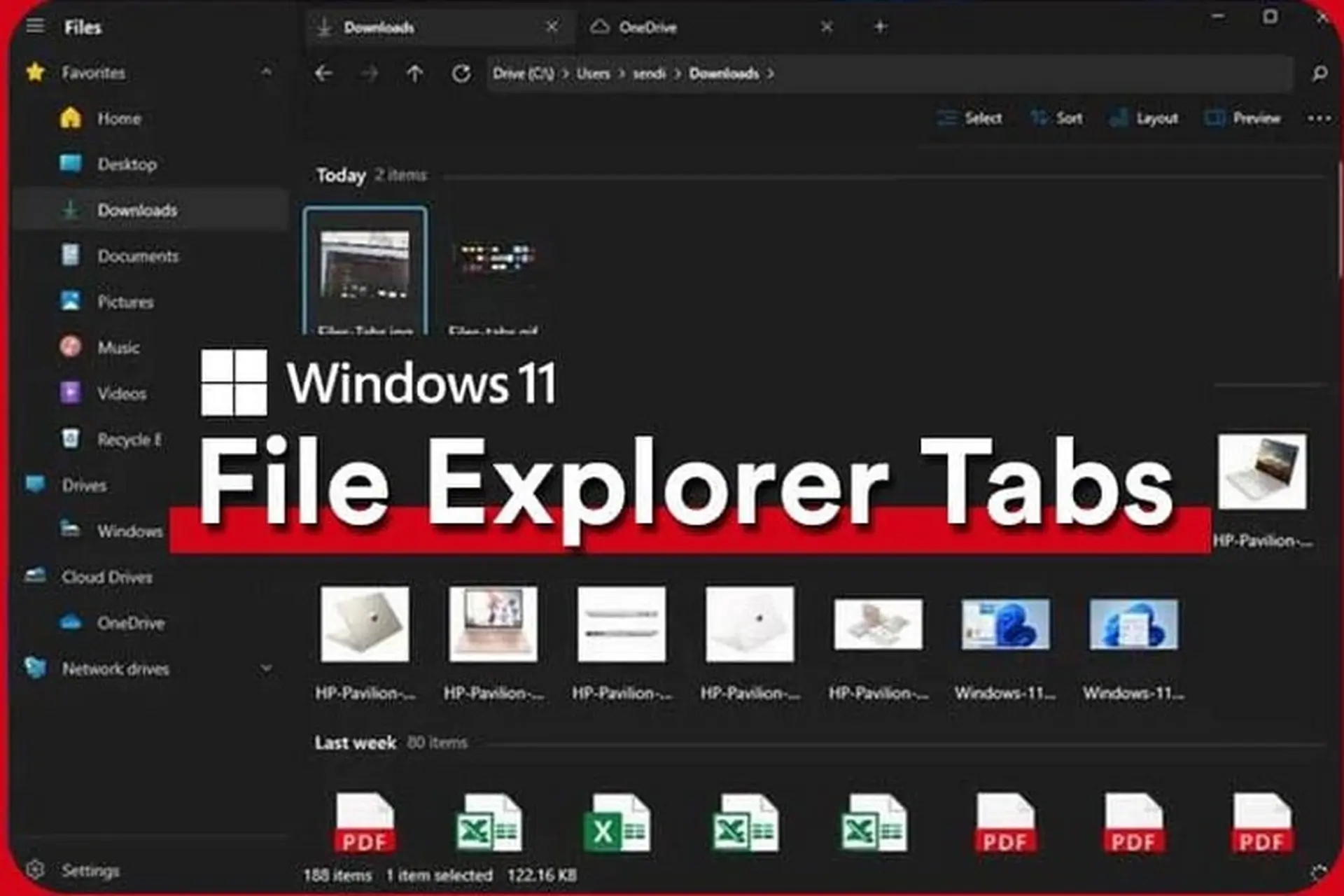Click the Select toolbar button
The width and height of the screenshot is (1344, 896).
pyautogui.click(x=969, y=118)
